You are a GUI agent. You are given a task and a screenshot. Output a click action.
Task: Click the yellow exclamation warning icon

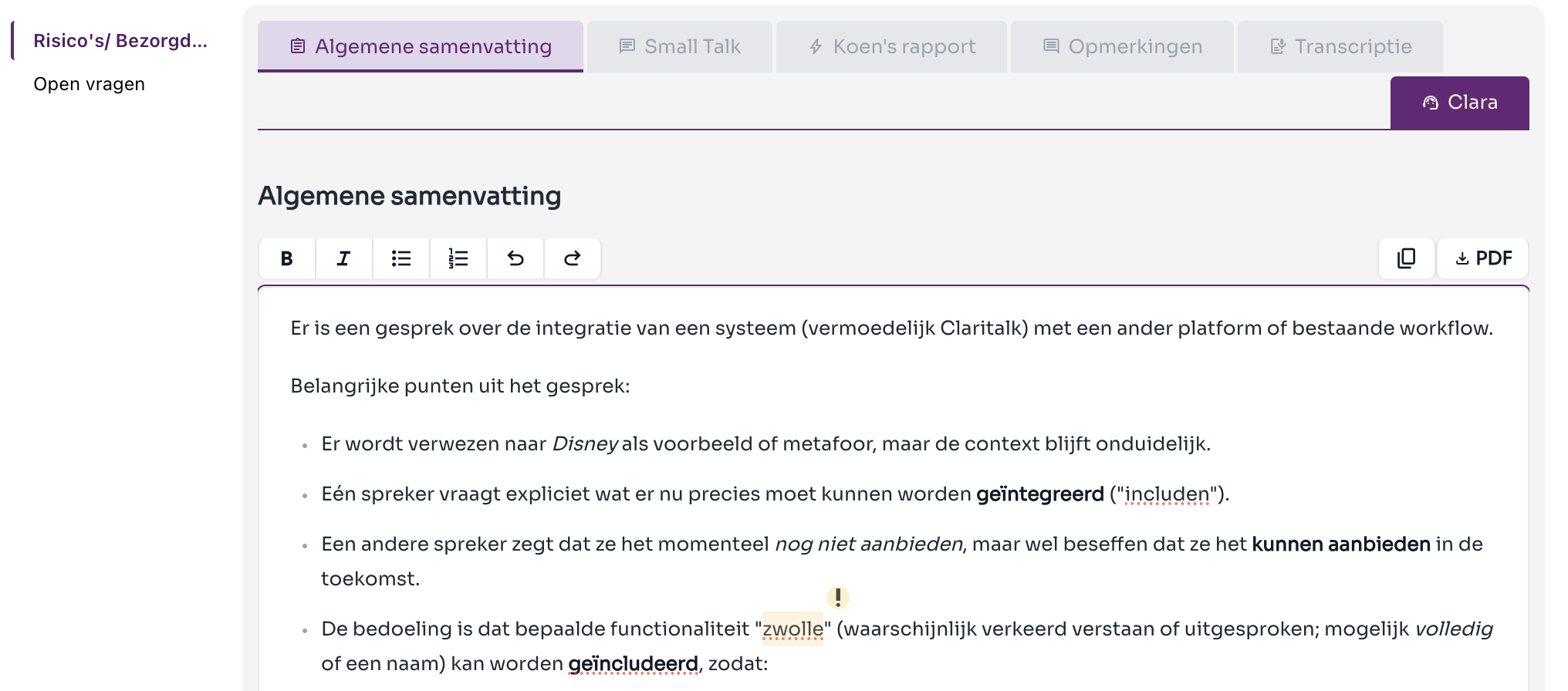[x=838, y=597]
